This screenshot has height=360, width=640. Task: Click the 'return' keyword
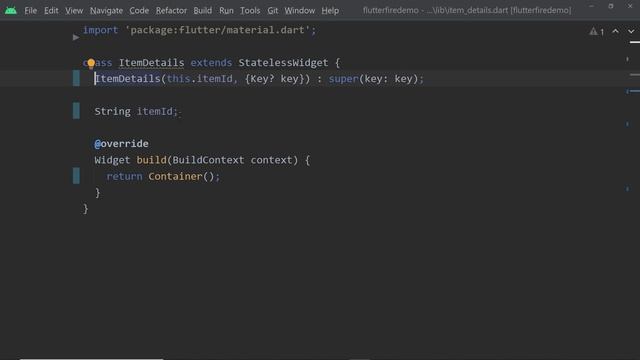pyautogui.click(x=124, y=176)
